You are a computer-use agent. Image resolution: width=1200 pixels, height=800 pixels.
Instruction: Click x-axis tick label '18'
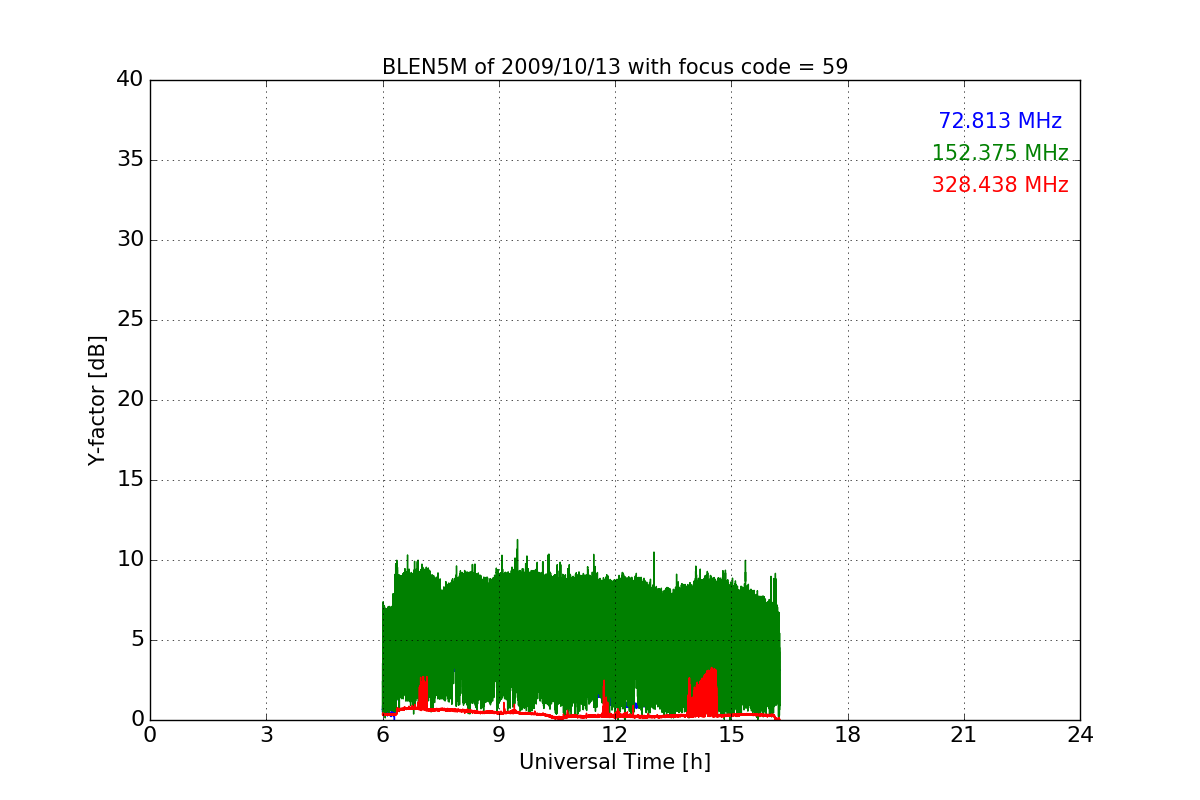coord(848,735)
